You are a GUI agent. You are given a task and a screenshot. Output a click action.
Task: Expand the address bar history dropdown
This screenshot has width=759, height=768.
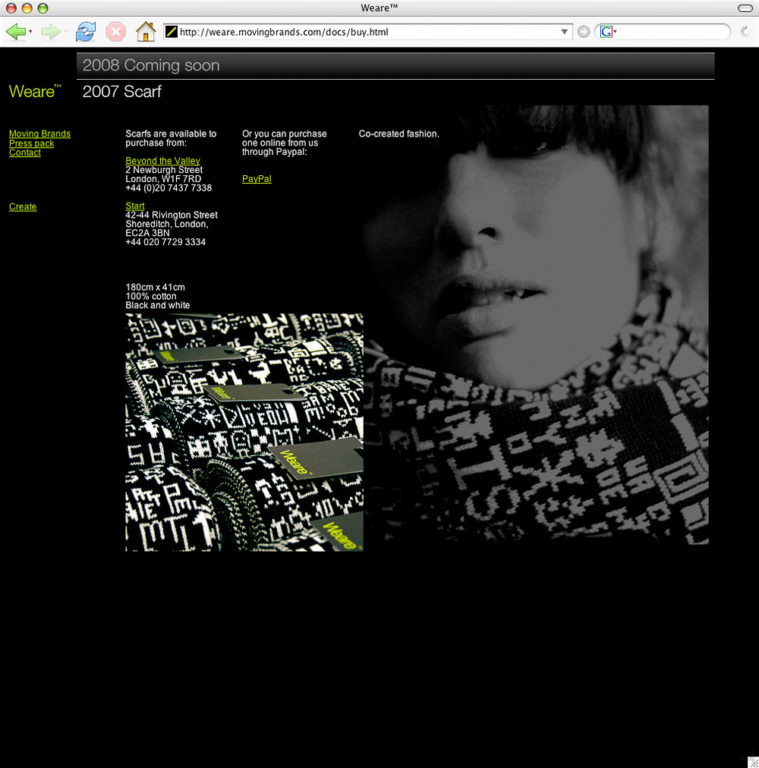click(564, 32)
